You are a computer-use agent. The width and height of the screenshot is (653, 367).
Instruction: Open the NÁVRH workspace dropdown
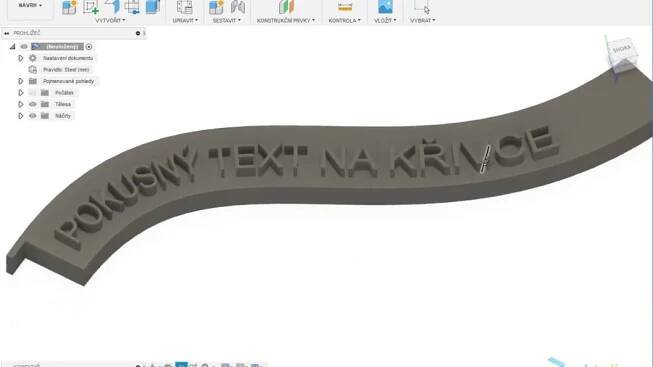point(30,5)
